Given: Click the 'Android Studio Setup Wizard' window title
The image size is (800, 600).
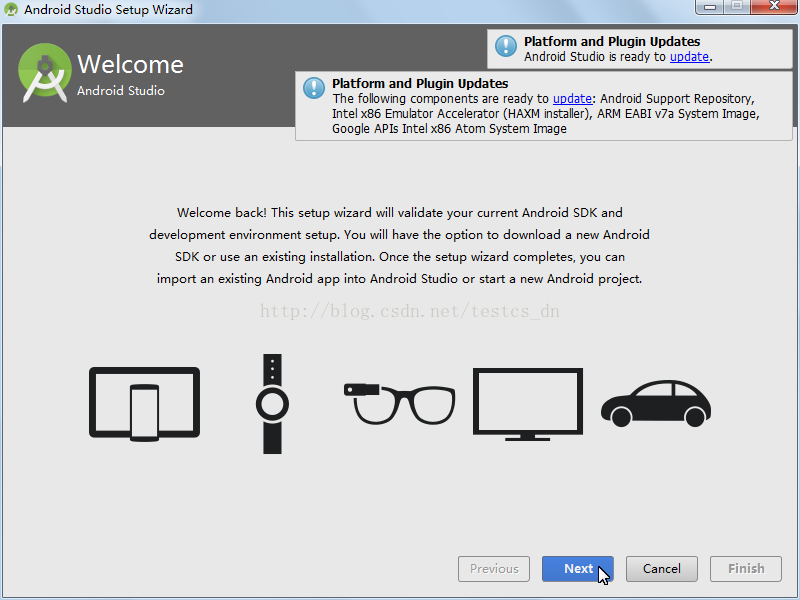Looking at the screenshot, I should point(108,9).
